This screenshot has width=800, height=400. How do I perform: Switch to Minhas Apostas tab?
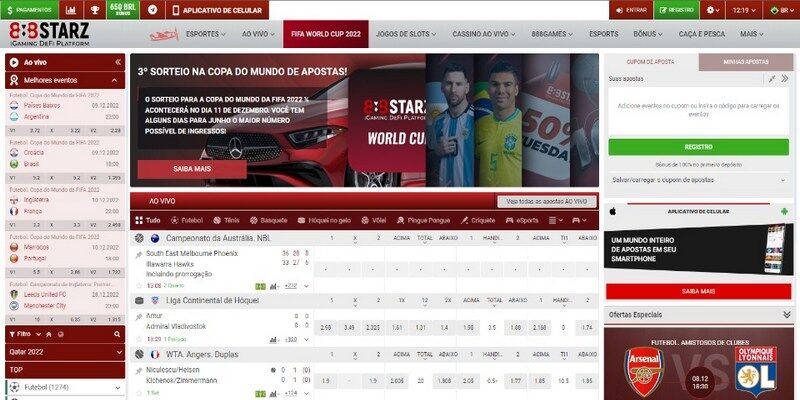coord(745,62)
